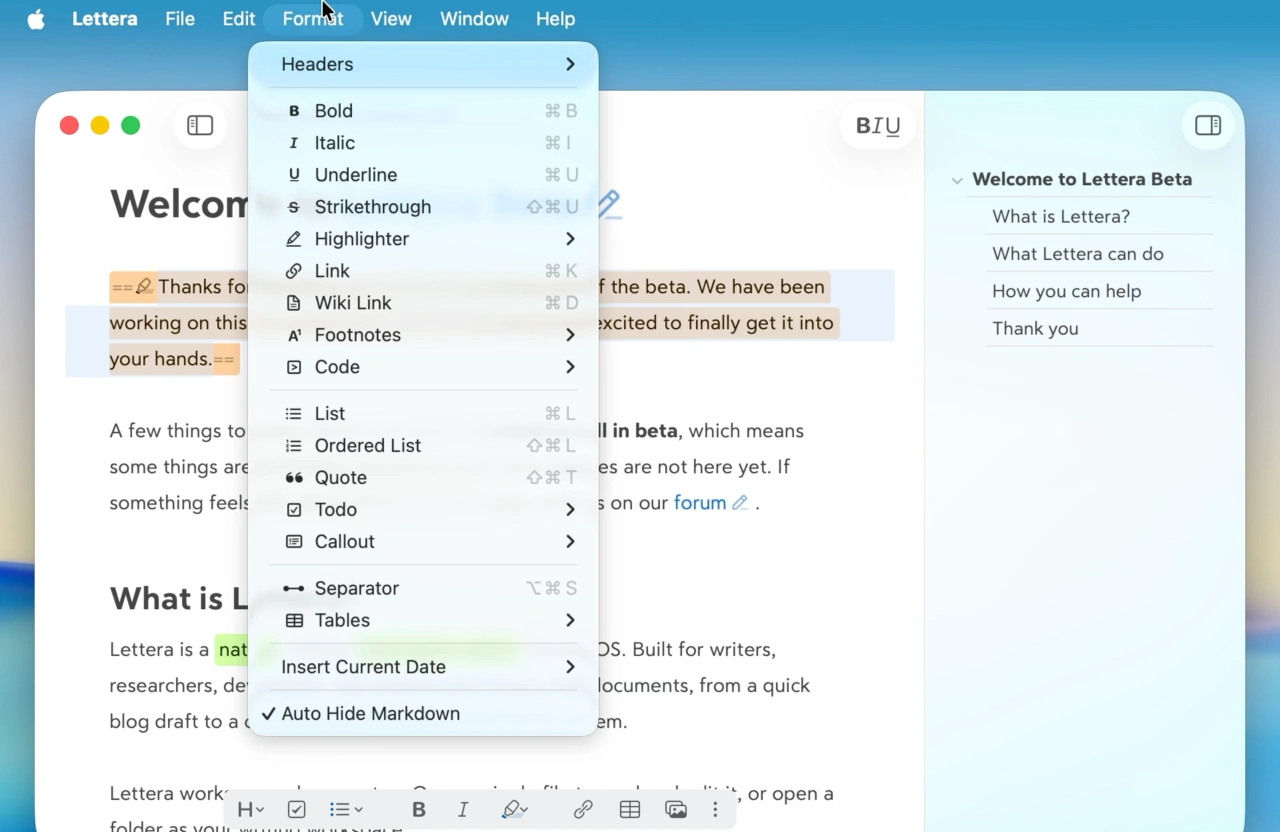
Task: Click the bold text 'll in beta'
Action: (x=638, y=431)
